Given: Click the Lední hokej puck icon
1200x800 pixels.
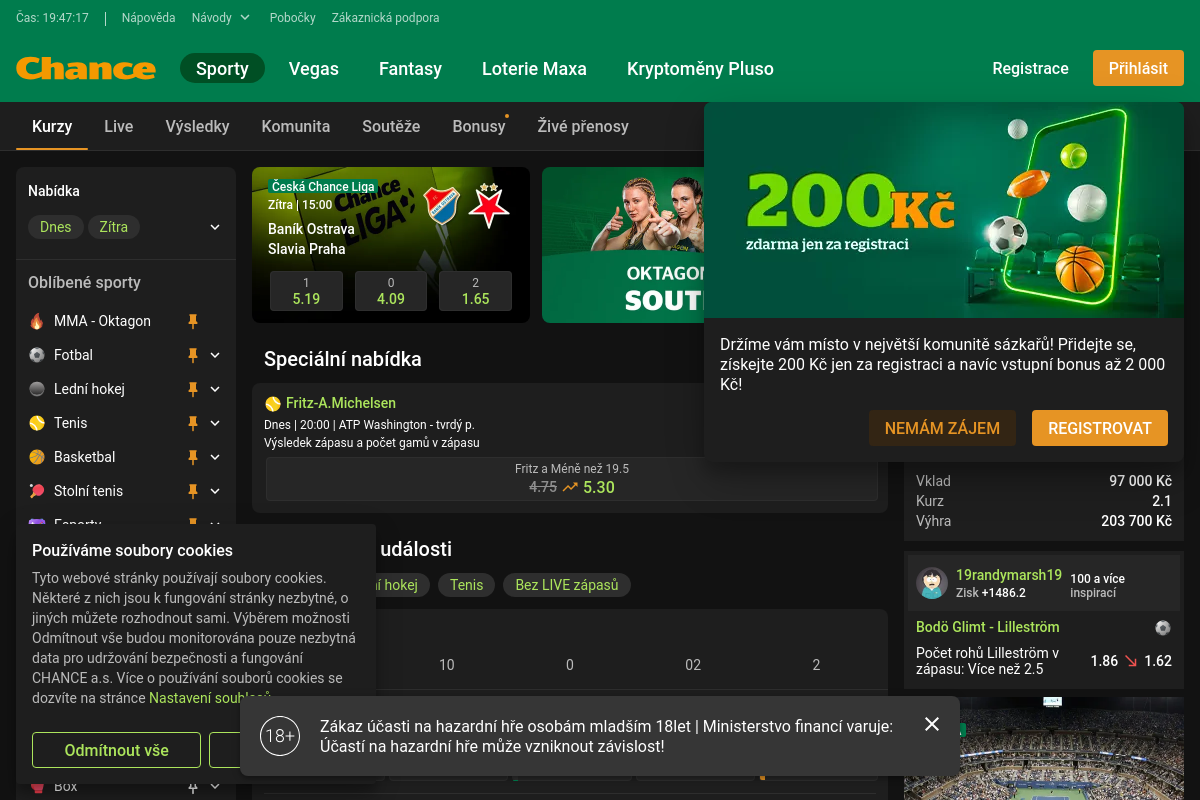Looking at the screenshot, I should point(37,389).
